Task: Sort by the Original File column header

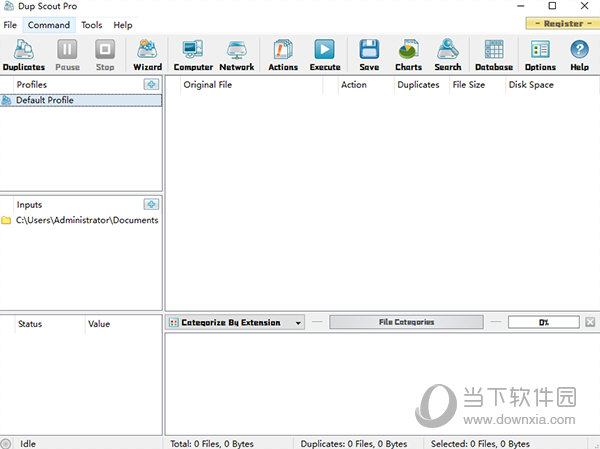Action: pos(253,85)
